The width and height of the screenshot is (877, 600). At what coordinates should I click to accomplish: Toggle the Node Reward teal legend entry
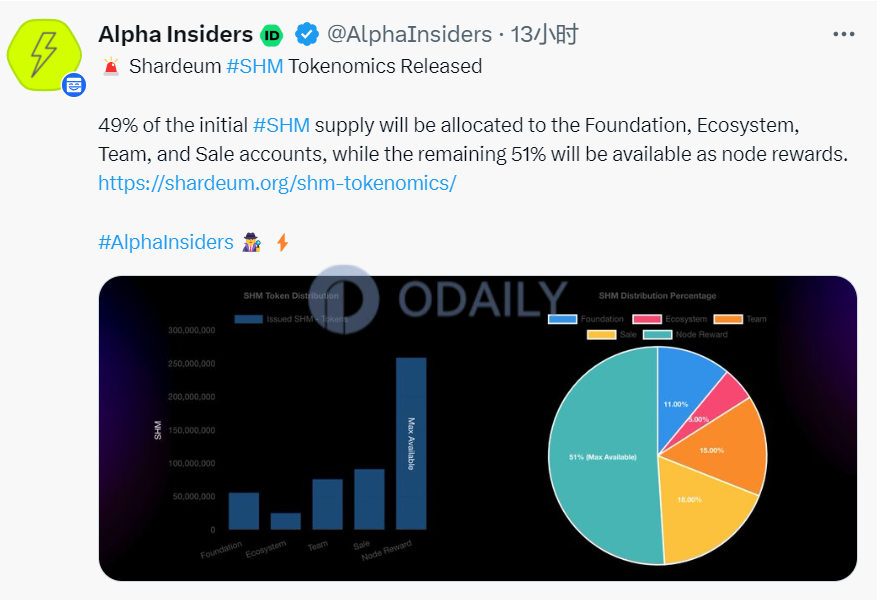[x=686, y=335]
